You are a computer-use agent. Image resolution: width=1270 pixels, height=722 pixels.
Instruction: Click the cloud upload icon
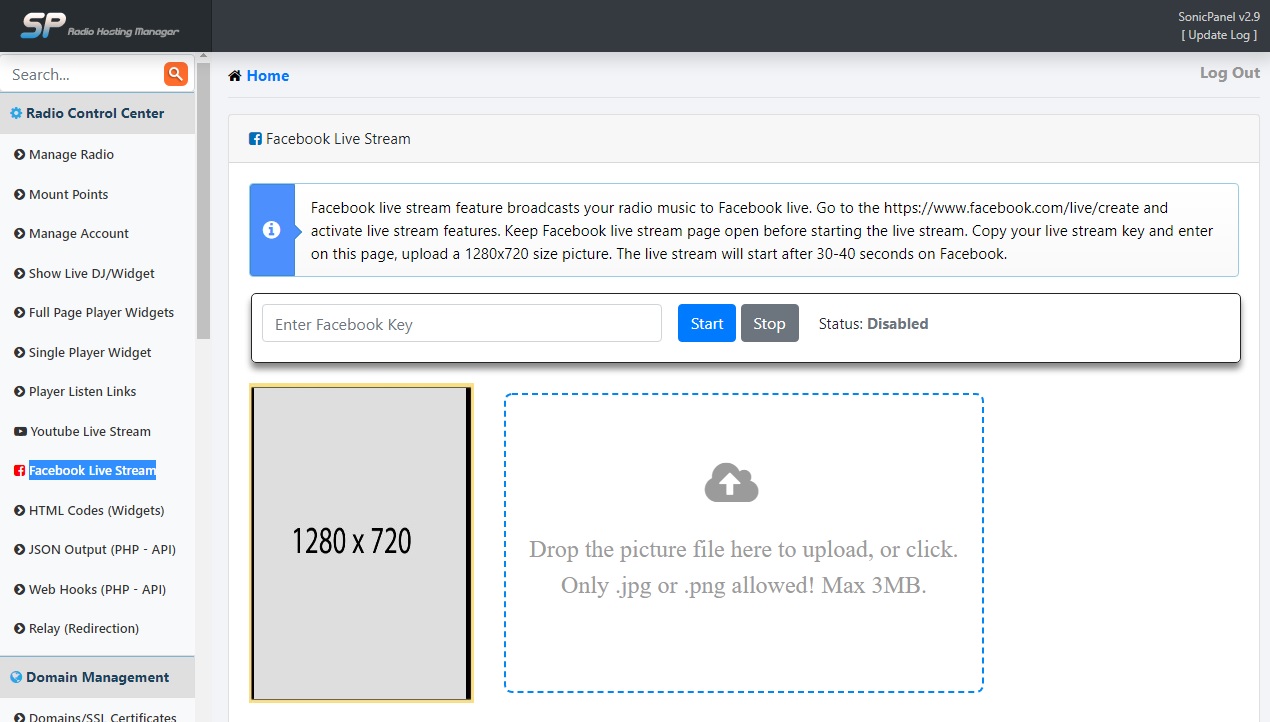(x=731, y=482)
